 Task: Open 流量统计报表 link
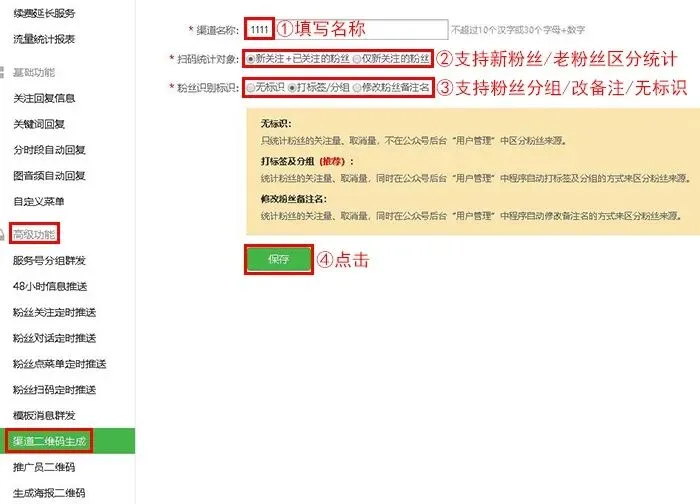pyautogui.click(x=44, y=39)
